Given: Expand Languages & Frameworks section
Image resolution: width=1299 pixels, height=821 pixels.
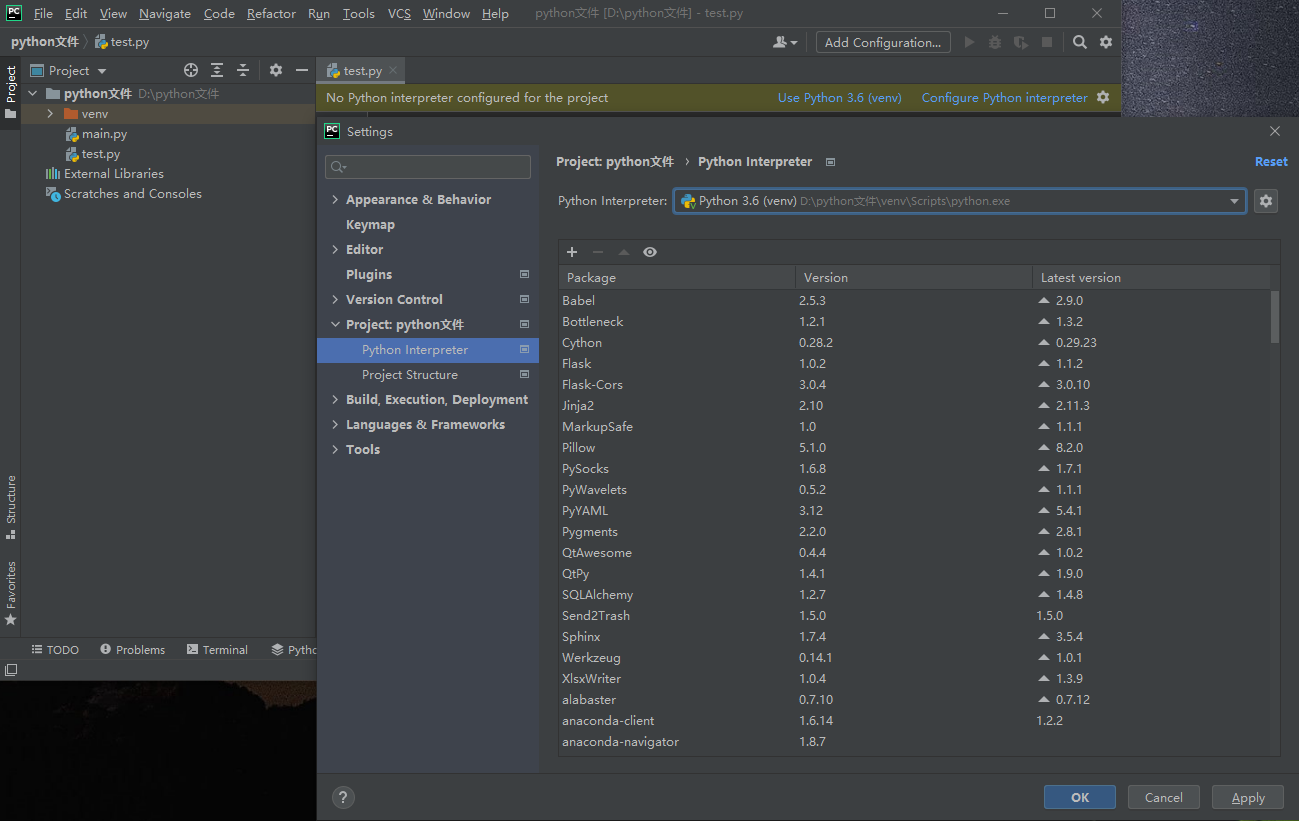Looking at the screenshot, I should coord(335,425).
